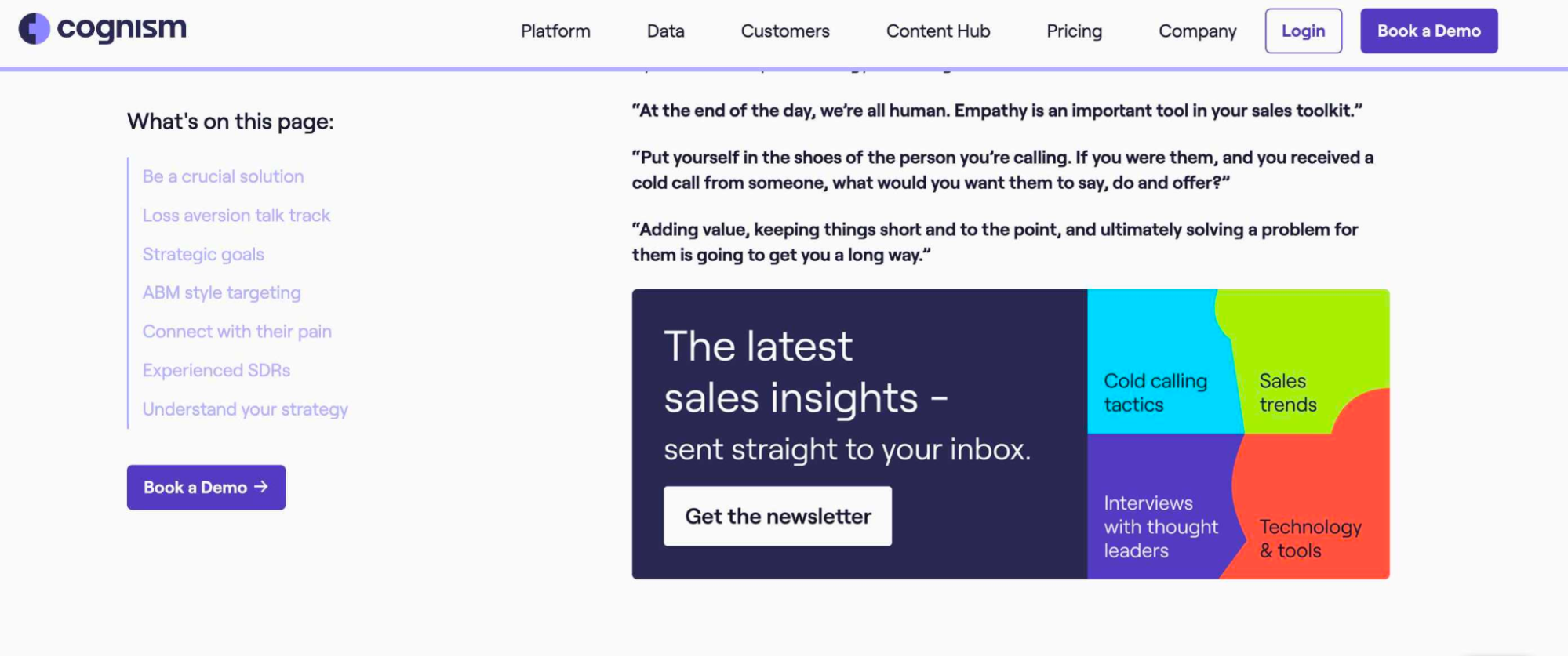The image size is (1568, 657).
Task: Go to the Pricing page
Action: [1074, 31]
